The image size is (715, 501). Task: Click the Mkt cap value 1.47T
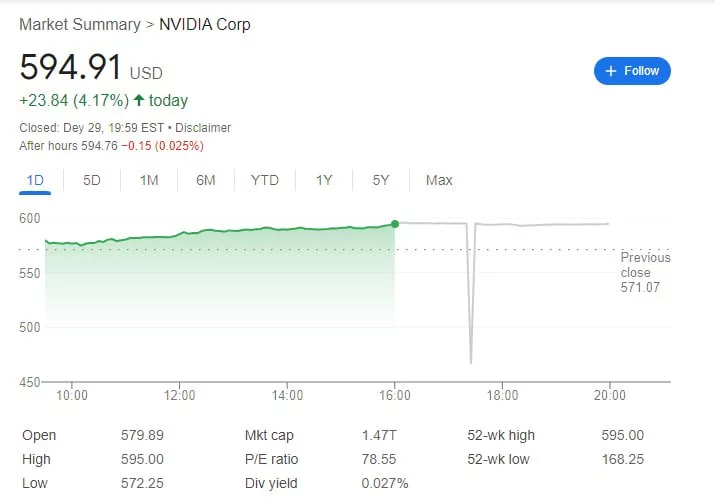point(381,435)
